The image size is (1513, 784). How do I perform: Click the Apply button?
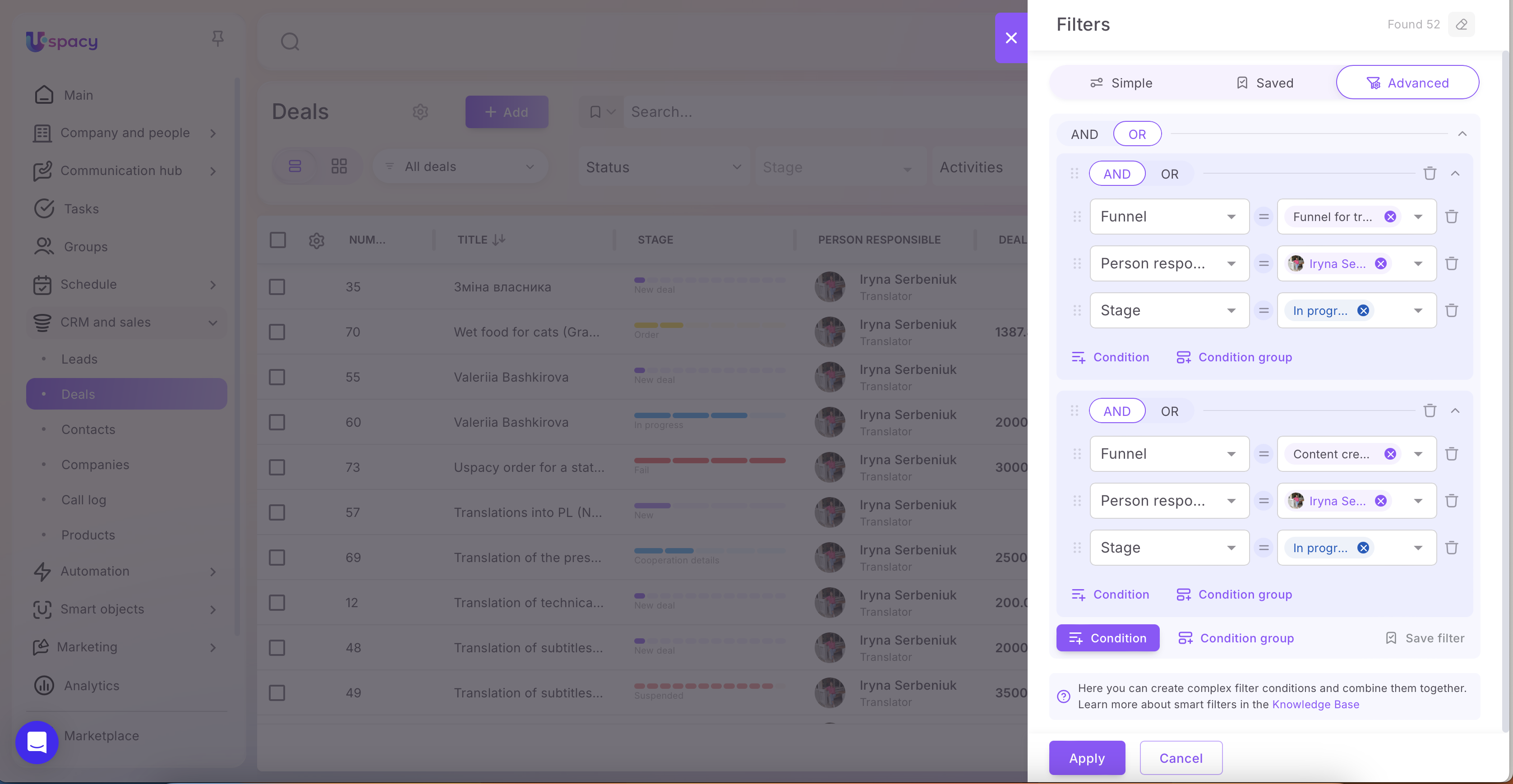pyautogui.click(x=1087, y=757)
